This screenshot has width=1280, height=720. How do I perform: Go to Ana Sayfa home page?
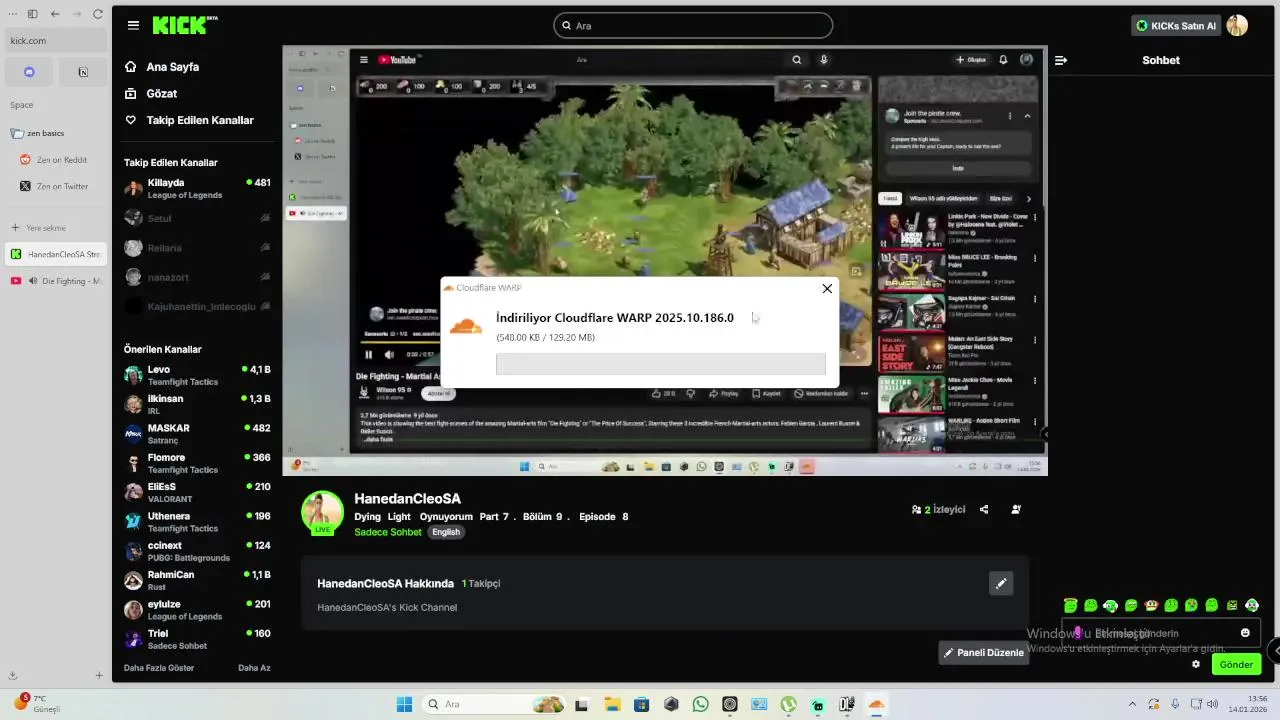pos(162,67)
